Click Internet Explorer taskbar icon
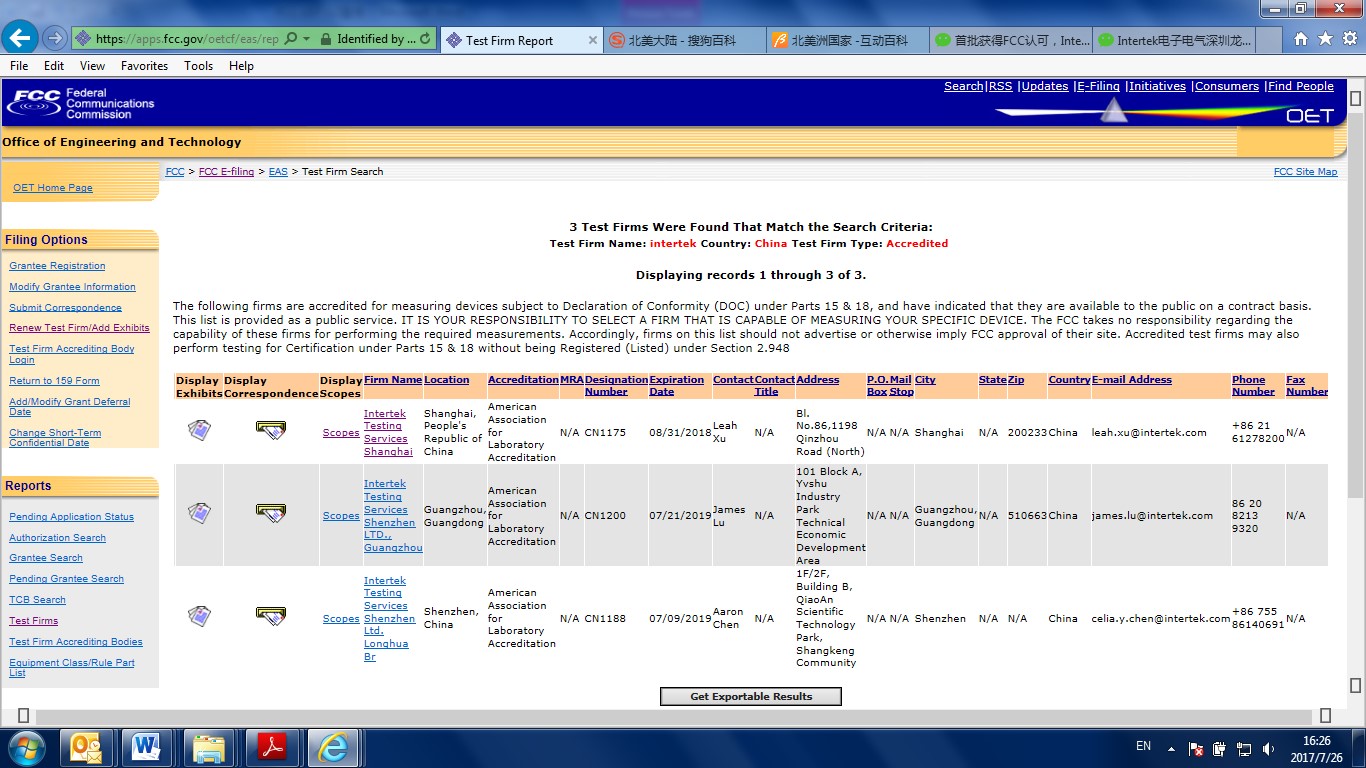Viewport: 1366px width, 768px height. (x=333, y=747)
